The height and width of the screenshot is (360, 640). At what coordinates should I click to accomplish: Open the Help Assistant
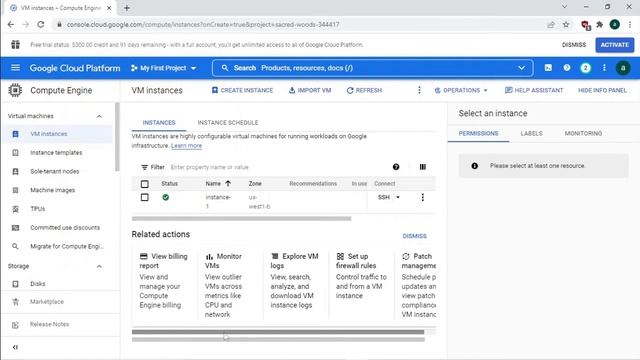pos(534,90)
